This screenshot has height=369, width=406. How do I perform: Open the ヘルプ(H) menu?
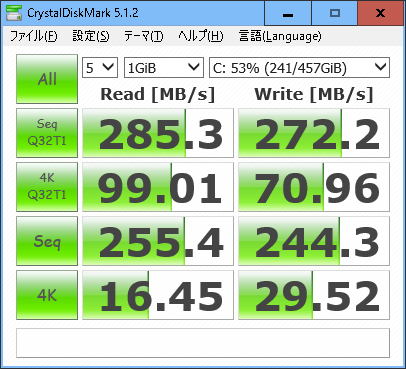pyautogui.click(x=201, y=36)
